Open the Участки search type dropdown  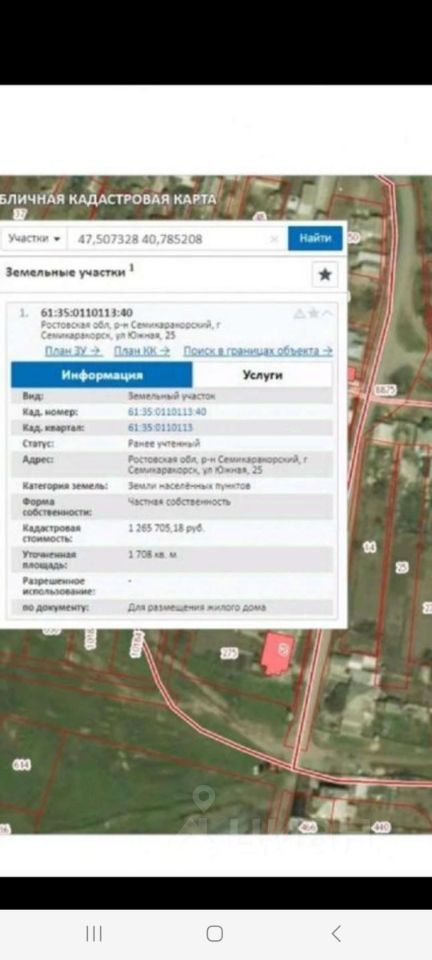click(34, 238)
